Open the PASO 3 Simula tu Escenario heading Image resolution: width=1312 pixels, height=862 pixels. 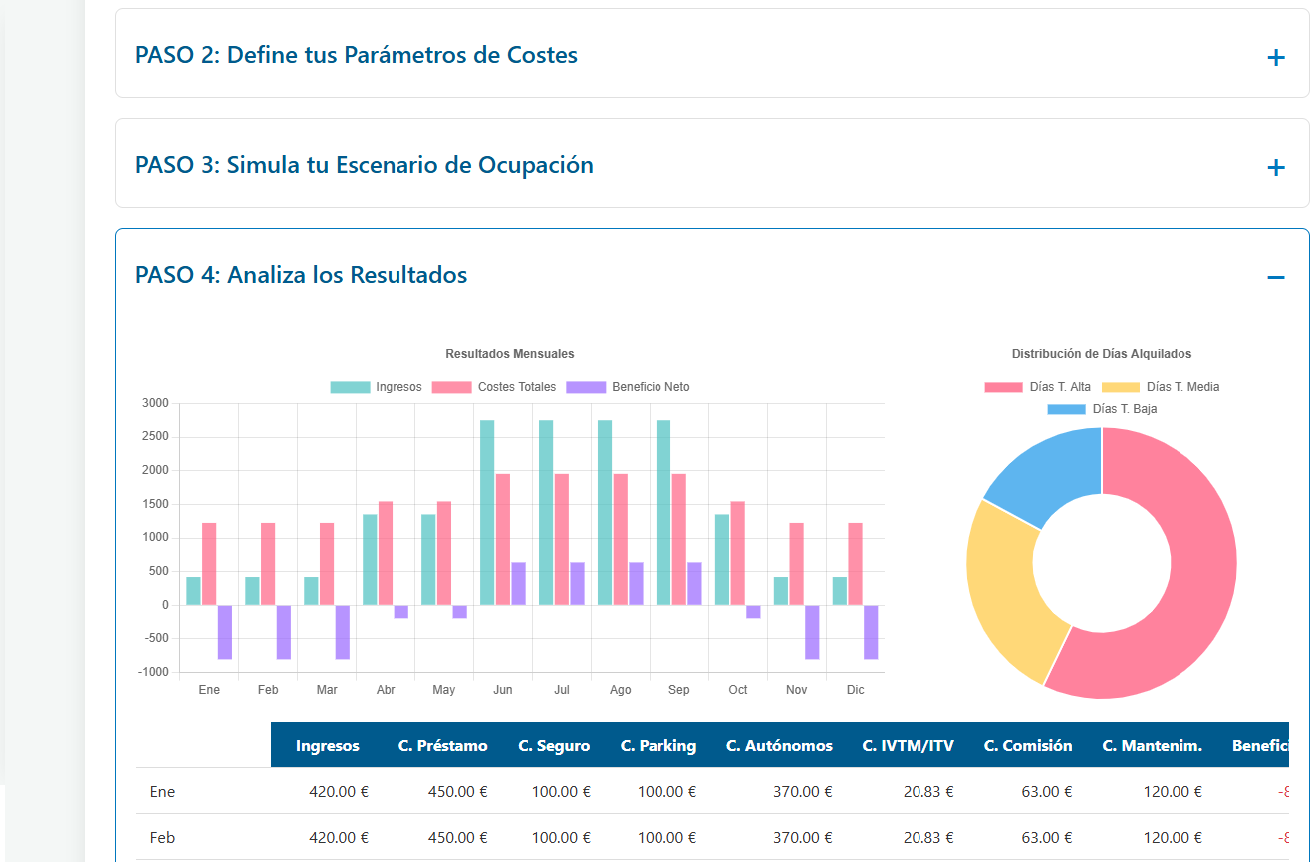tap(364, 165)
